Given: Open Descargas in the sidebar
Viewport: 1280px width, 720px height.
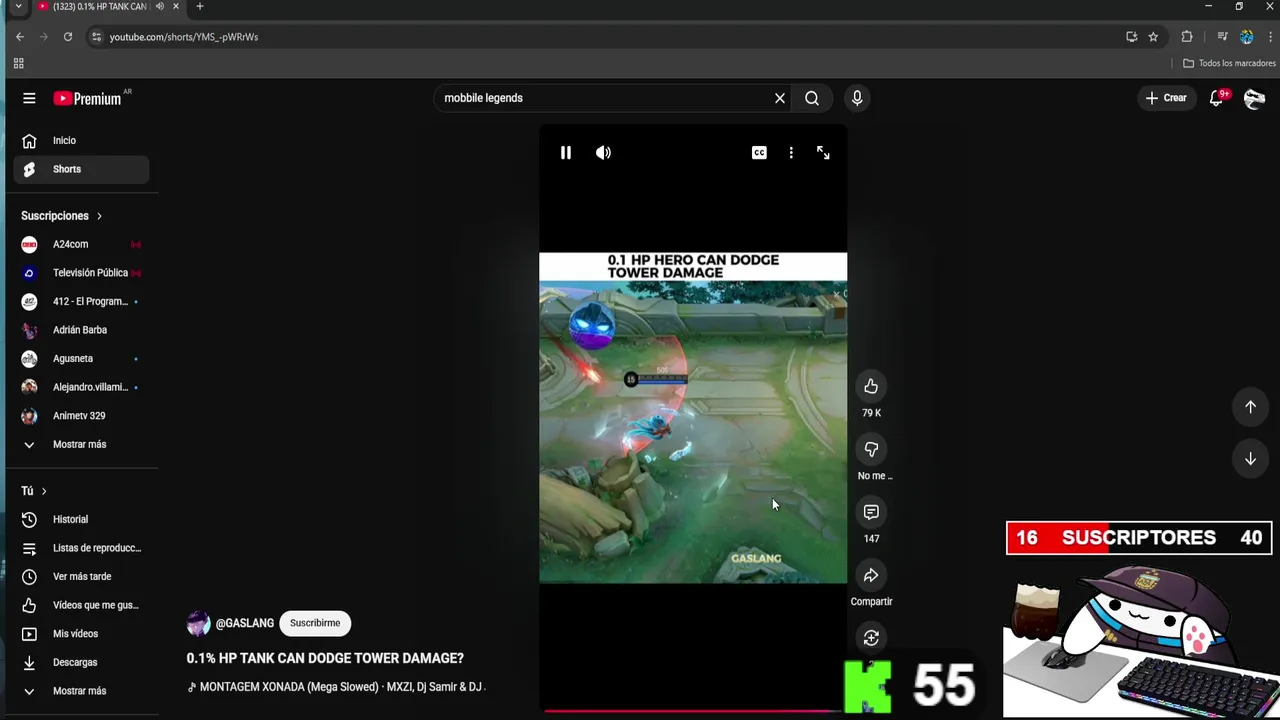Looking at the screenshot, I should tap(81, 662).
